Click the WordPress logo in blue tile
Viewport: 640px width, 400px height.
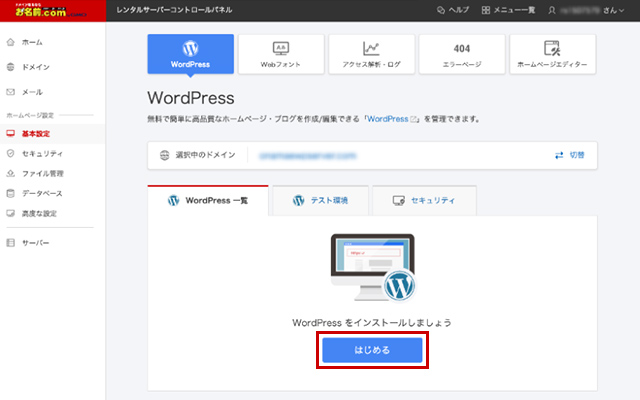(190, 48)
